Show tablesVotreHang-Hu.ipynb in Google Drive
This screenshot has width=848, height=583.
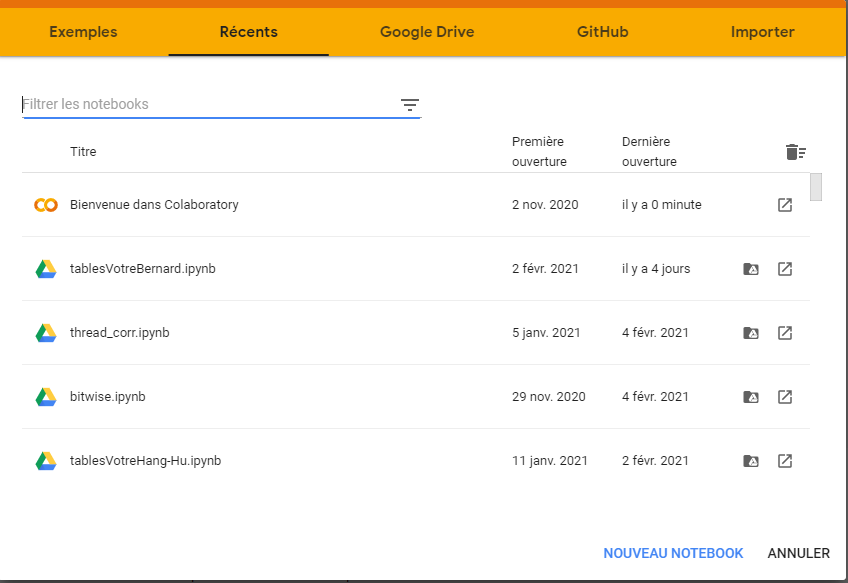point(751,461)
